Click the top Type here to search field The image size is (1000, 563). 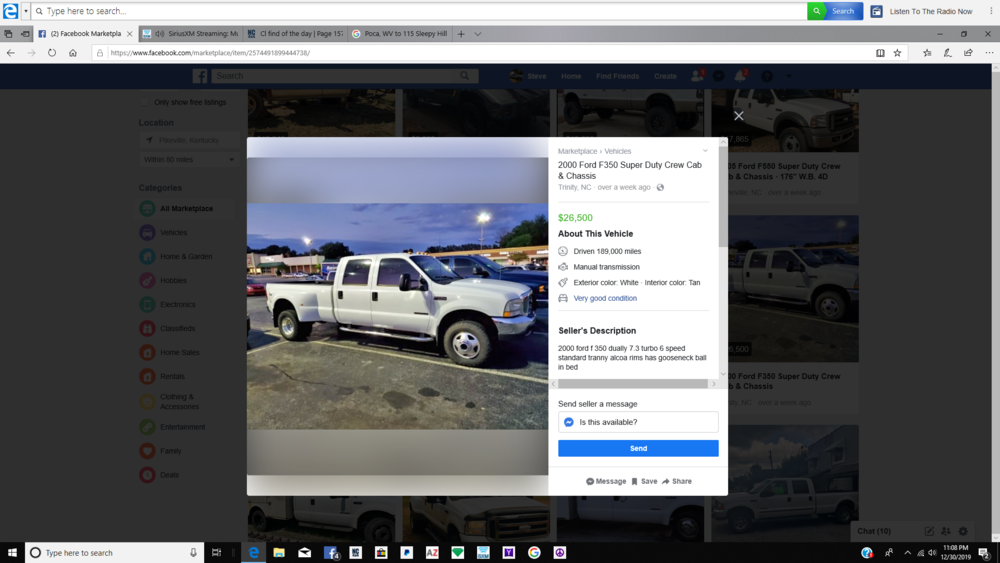420,11
